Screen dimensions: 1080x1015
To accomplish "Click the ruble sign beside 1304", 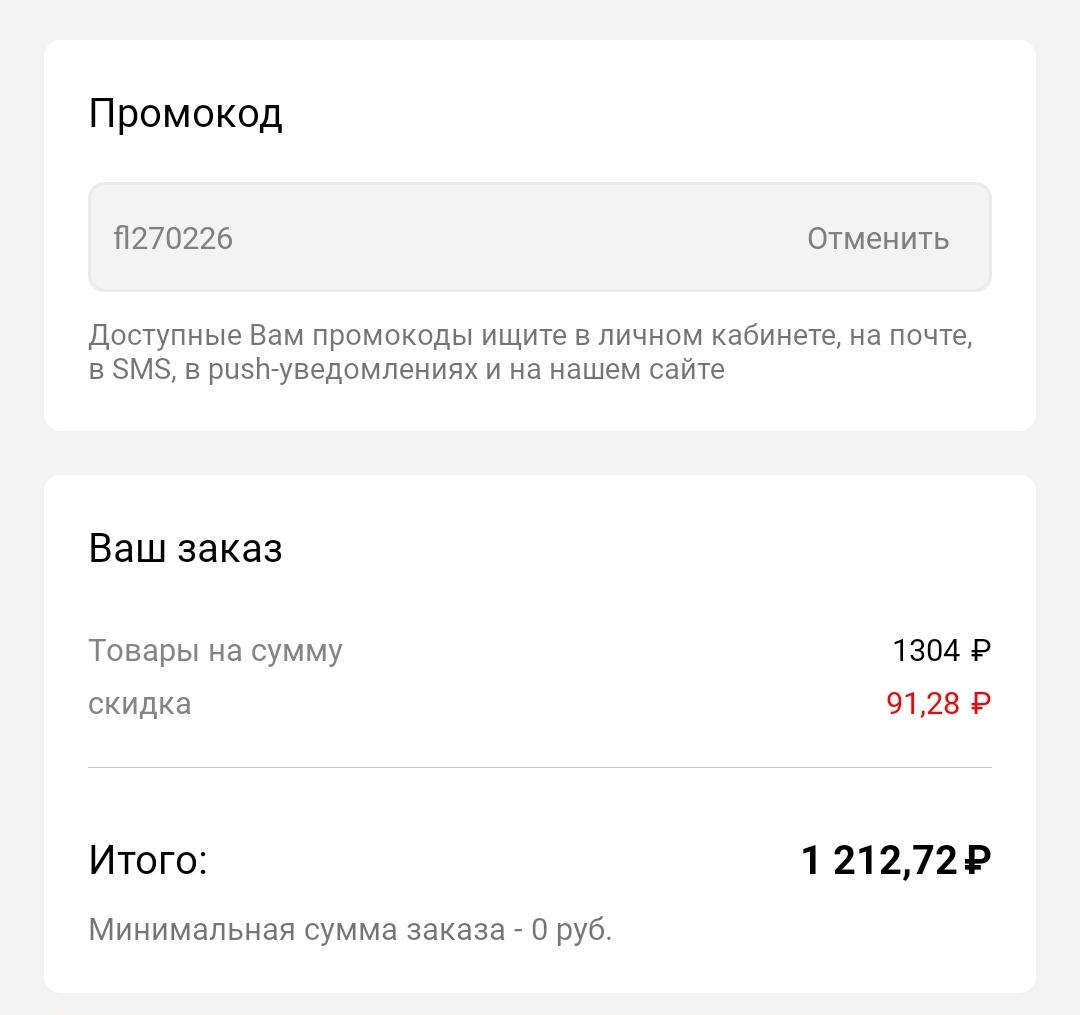I will 980,652.
